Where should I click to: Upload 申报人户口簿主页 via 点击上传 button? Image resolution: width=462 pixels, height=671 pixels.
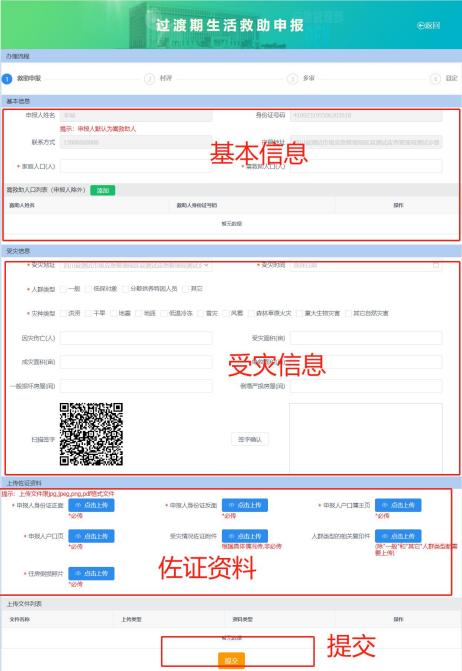(x=398, y=505)
